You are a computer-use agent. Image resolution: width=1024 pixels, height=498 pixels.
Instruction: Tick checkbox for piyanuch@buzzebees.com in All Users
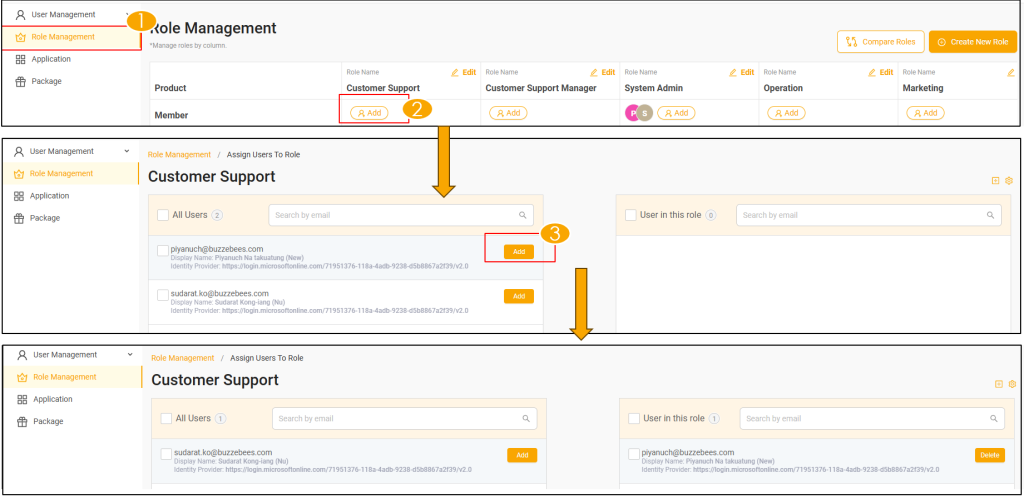[163, 251]
